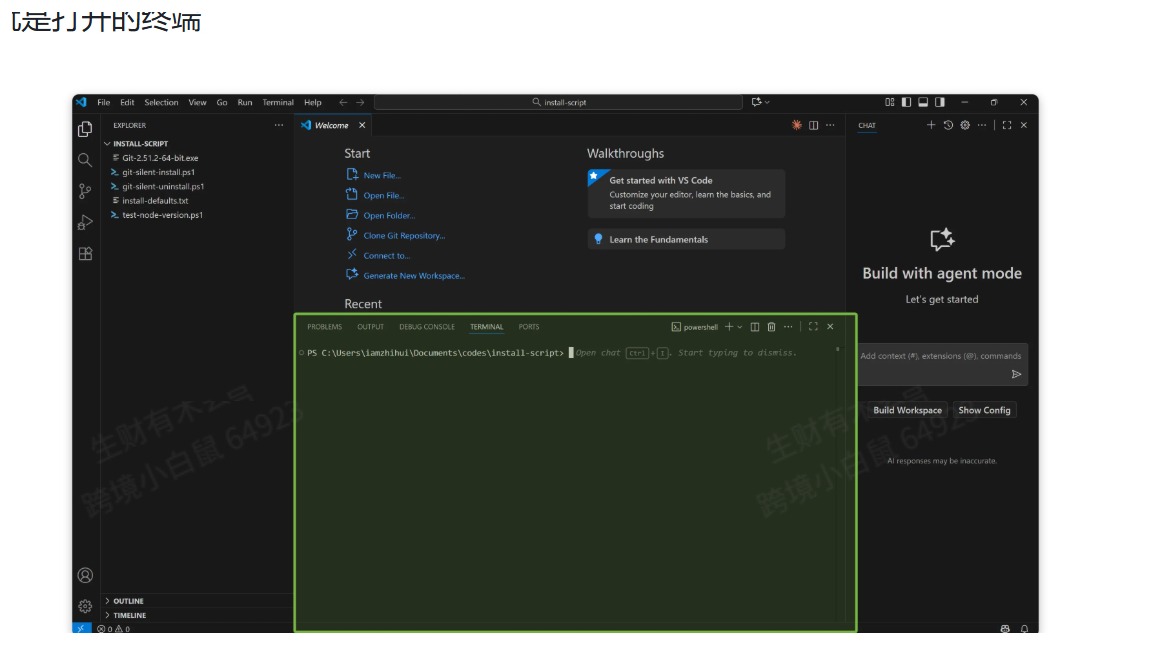1170x645 pixels.
Task: Click the Clone Git Repository link
Action: (404, 236)
